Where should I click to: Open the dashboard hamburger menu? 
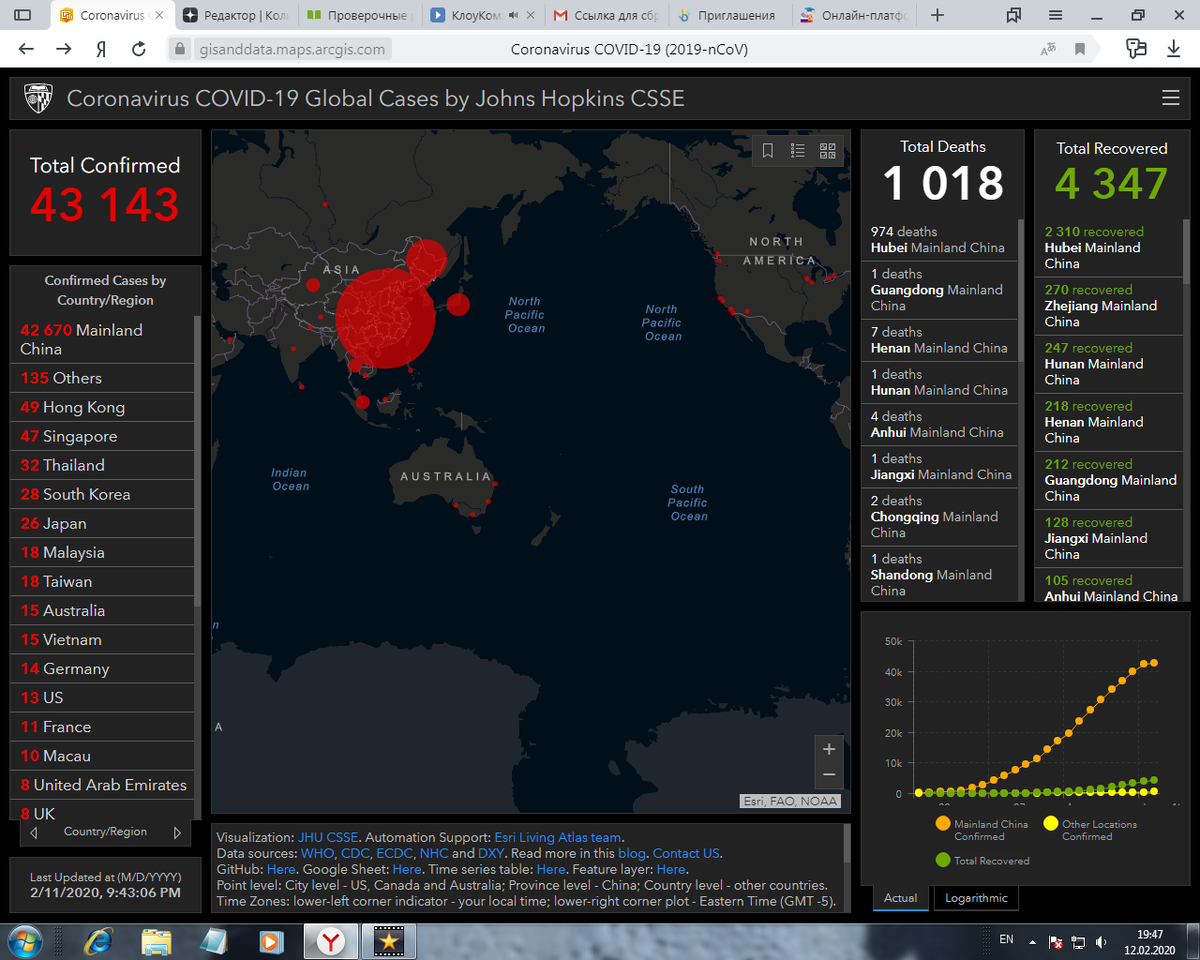click(x=1170, y=98)
